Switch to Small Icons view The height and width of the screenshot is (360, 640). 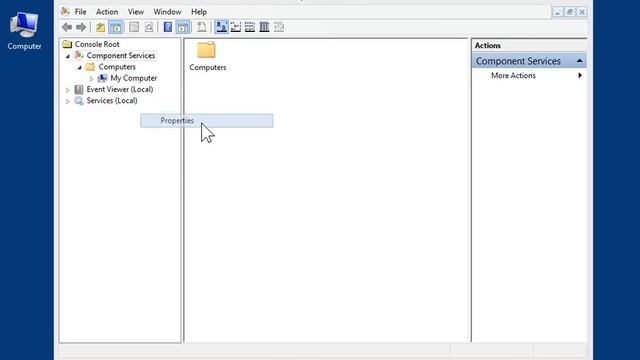(x=236, y=27)
